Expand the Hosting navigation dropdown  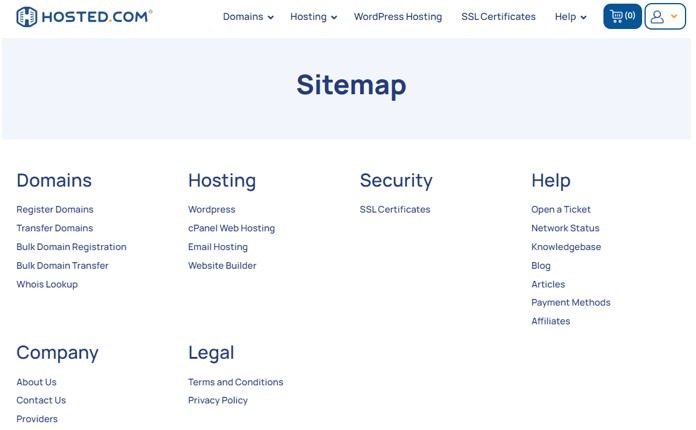point(313,17)
